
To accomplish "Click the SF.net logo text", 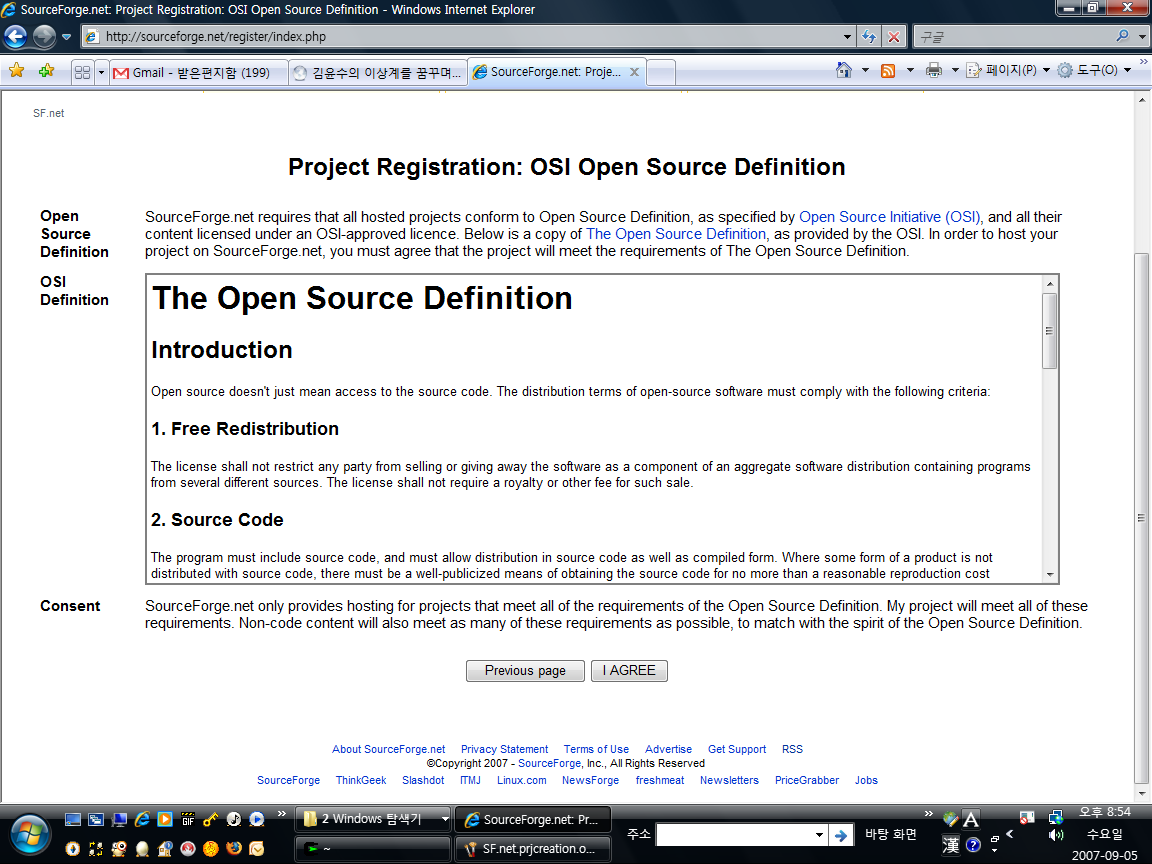I will click(48, 113).
